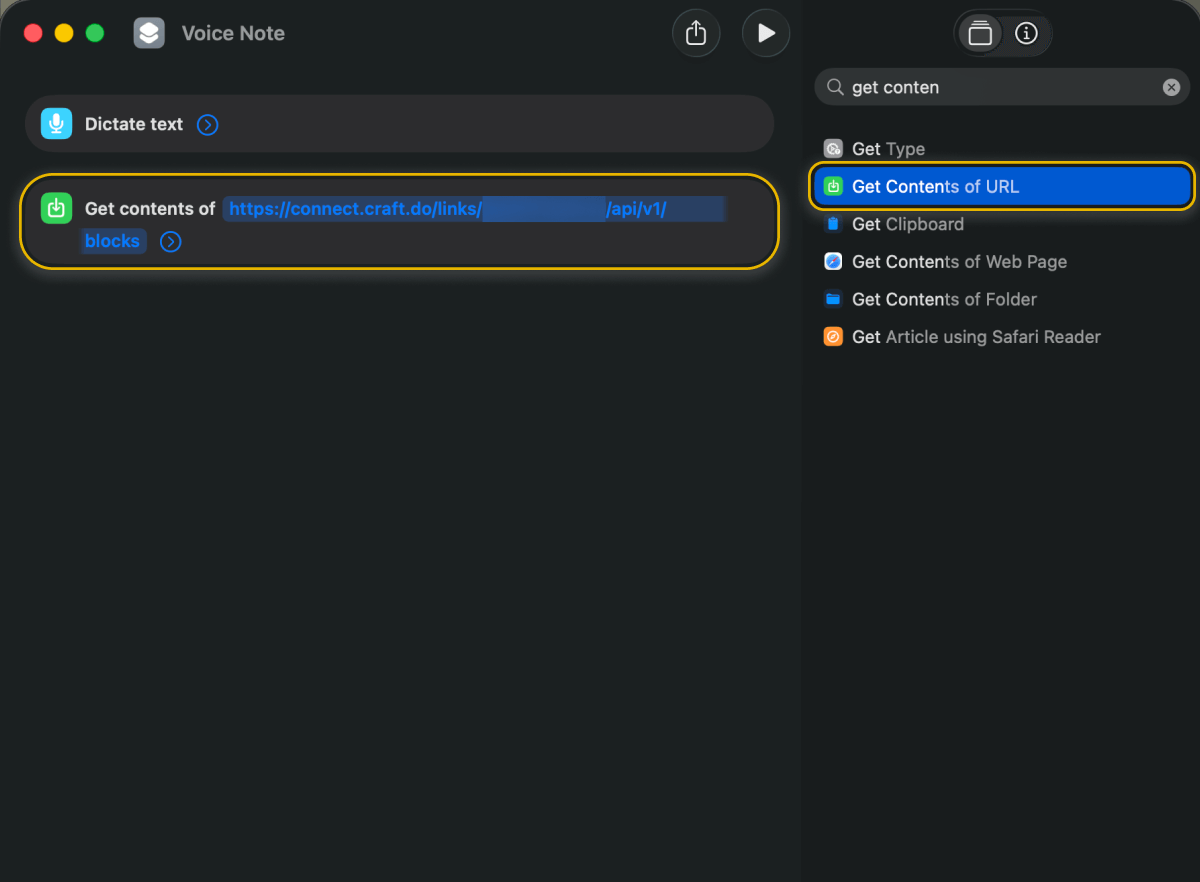Click the Voice Note shortcut icon in titlebar

(148, 32)
